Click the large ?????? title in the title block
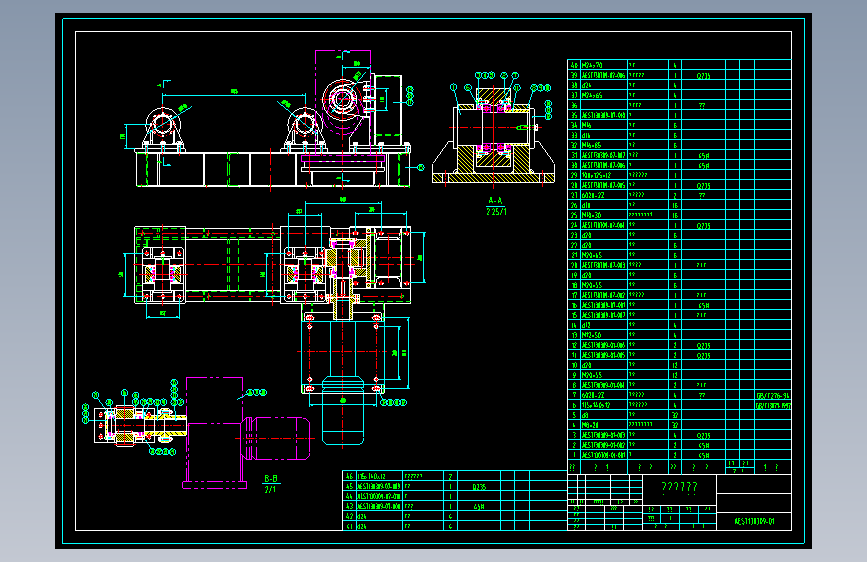 point(680,487)
